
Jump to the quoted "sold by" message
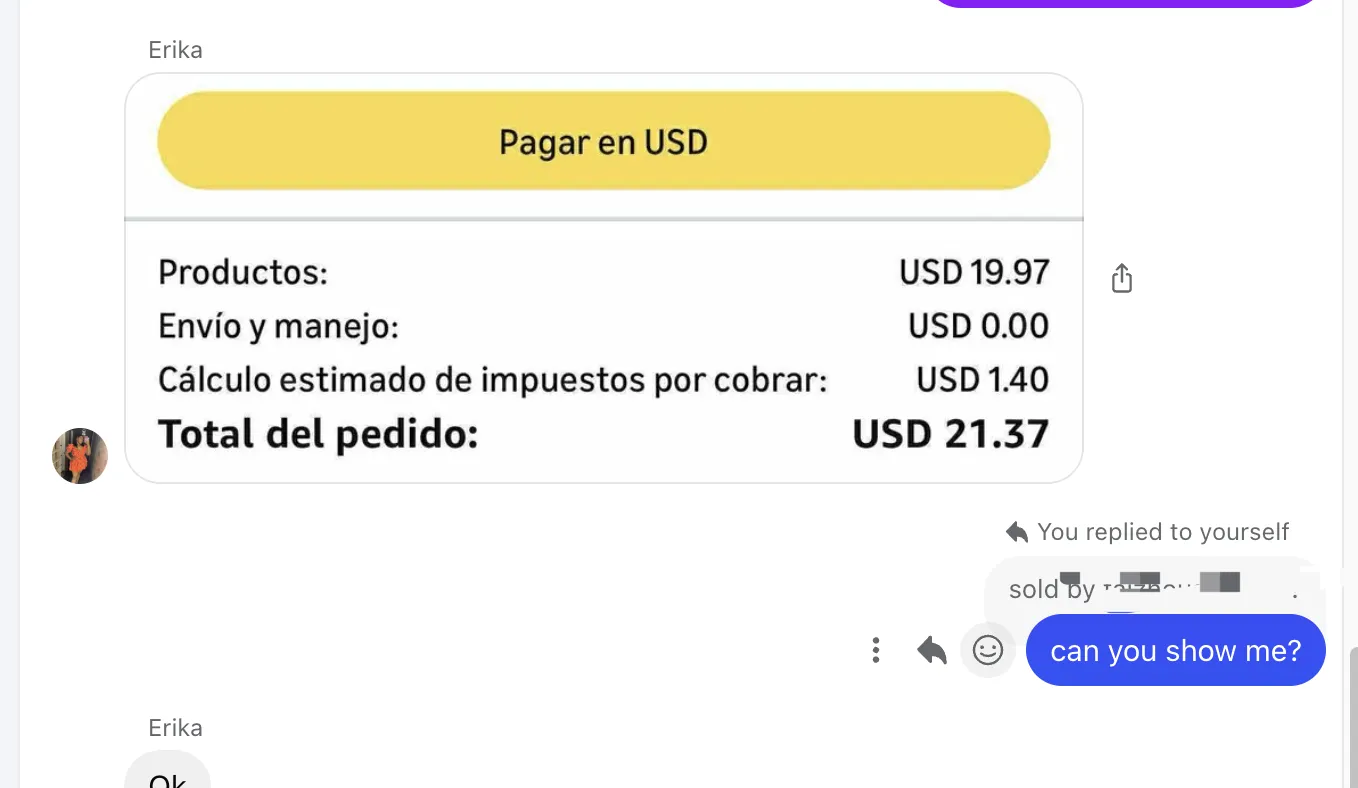[x=1150, y=588]
